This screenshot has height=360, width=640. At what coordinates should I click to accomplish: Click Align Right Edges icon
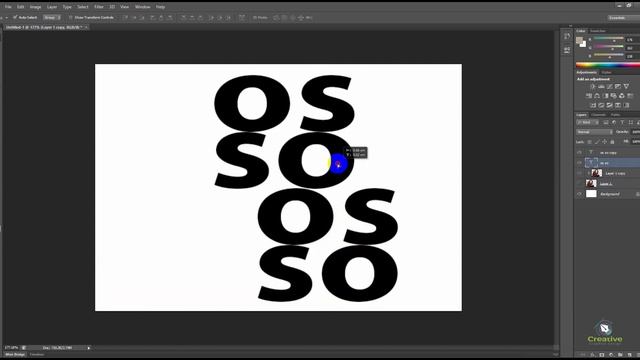pyautogui.click(x=170, y=18)
